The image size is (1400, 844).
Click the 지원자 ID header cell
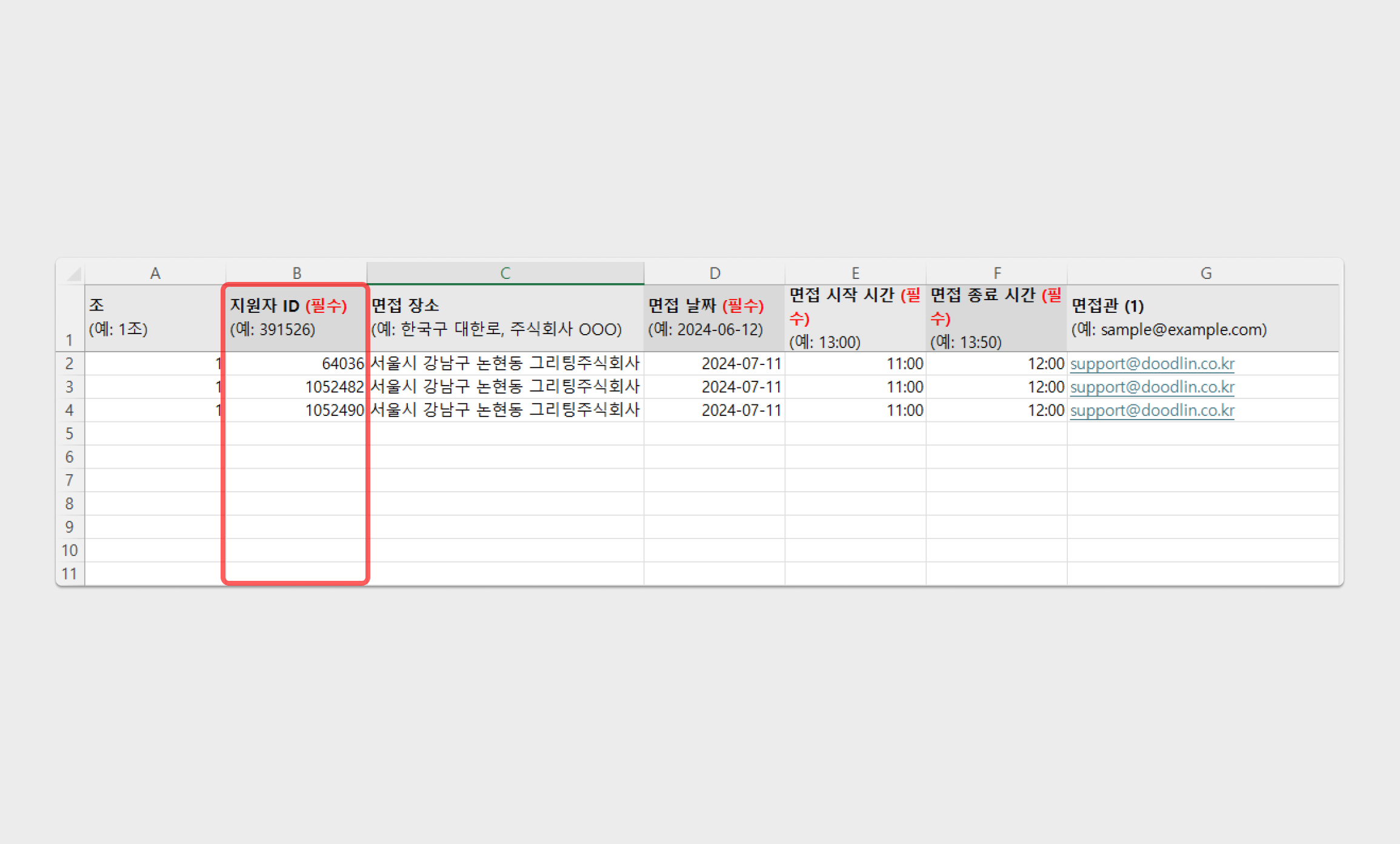point(296,318)
